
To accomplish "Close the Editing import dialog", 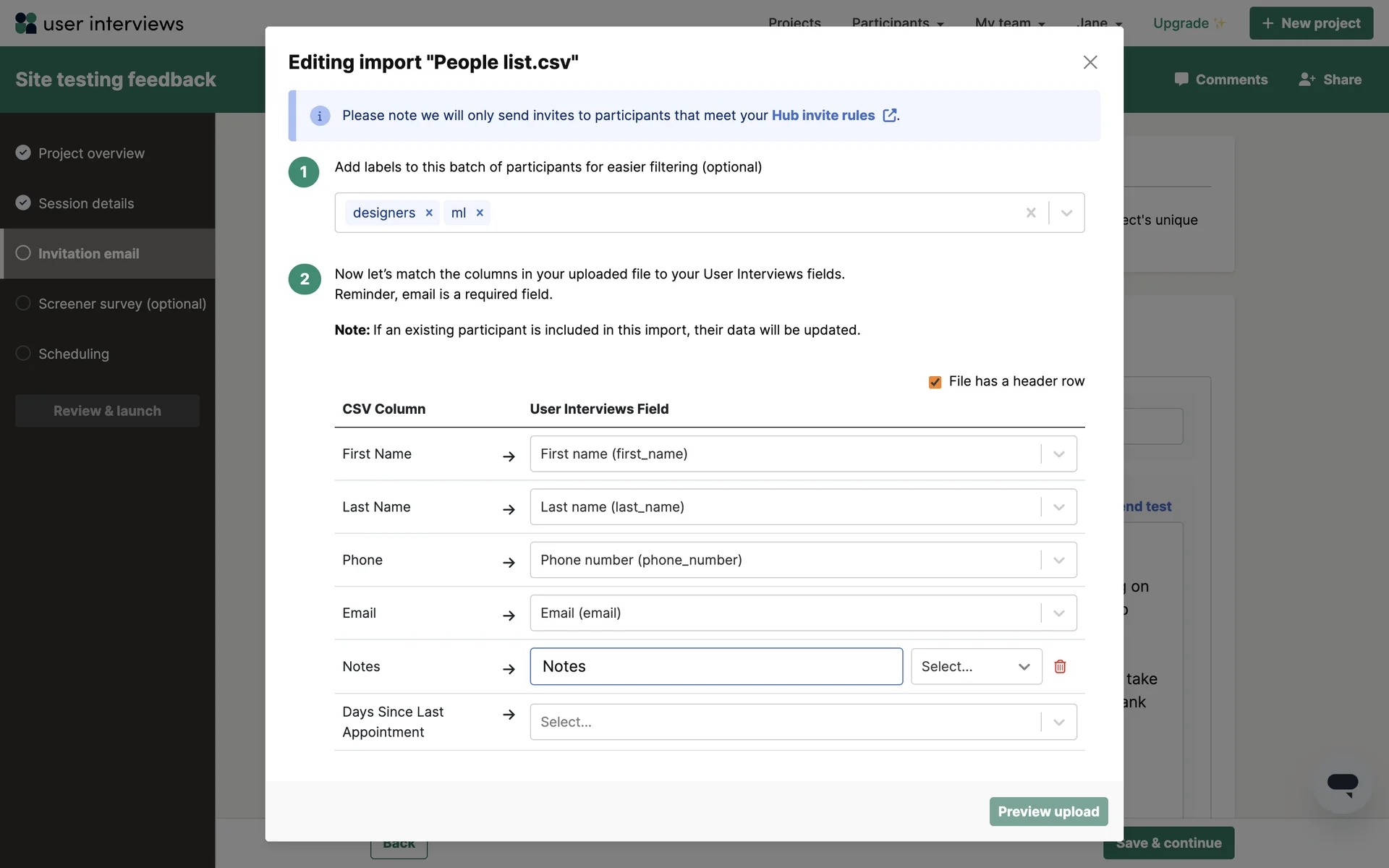I will click(1090, 62).
